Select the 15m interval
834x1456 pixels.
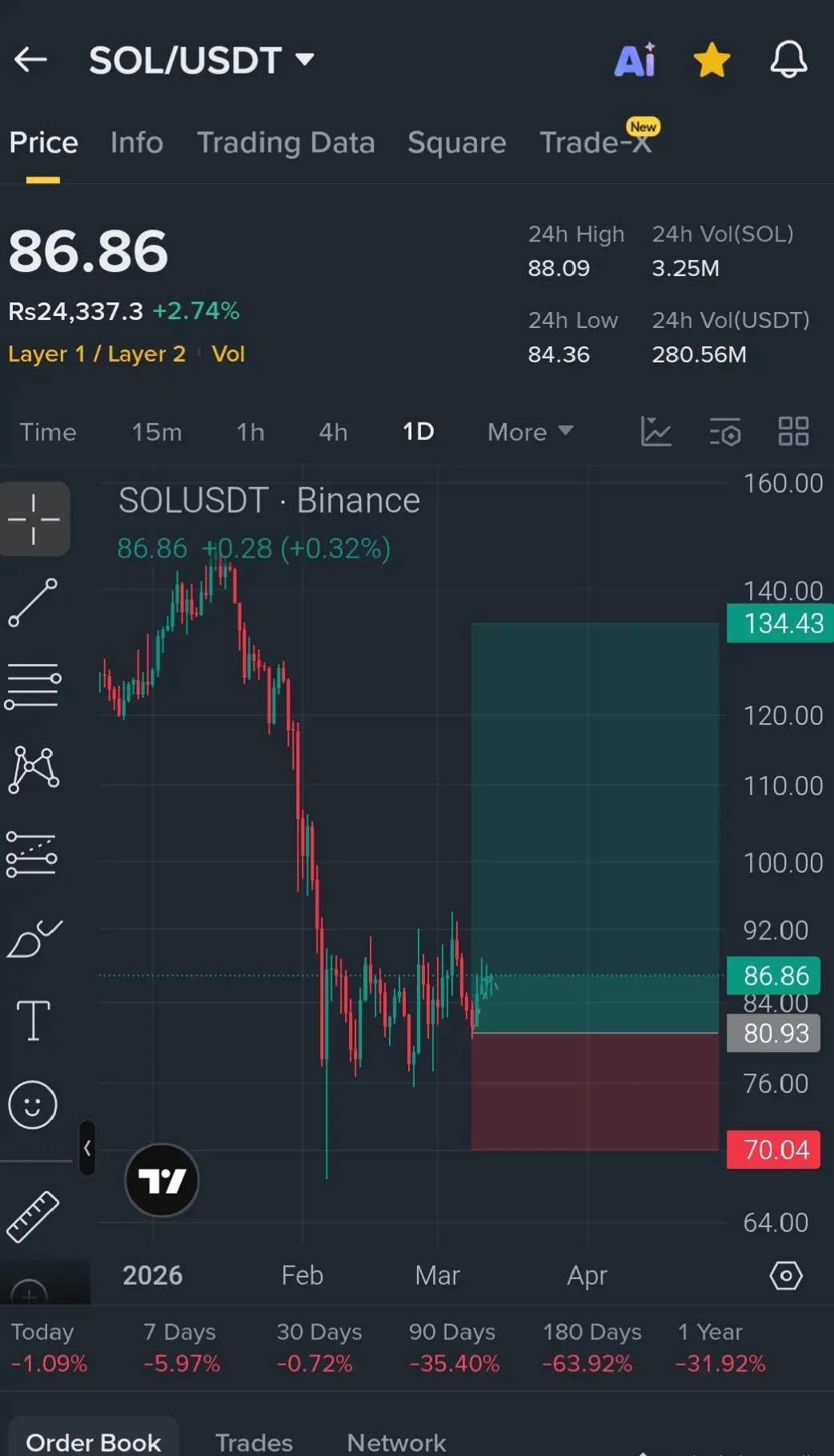click(x=157, y=432)
